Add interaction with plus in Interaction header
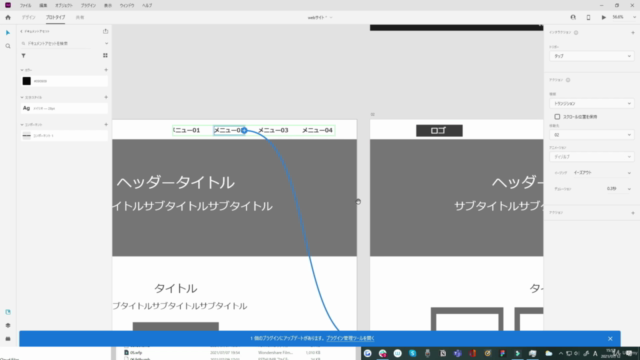 click(633, 33)
